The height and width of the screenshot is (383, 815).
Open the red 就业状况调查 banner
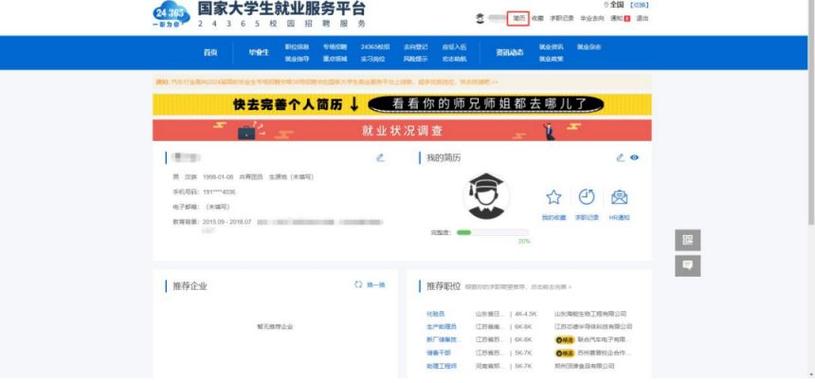pyautogui.click(x=402, y=130)
